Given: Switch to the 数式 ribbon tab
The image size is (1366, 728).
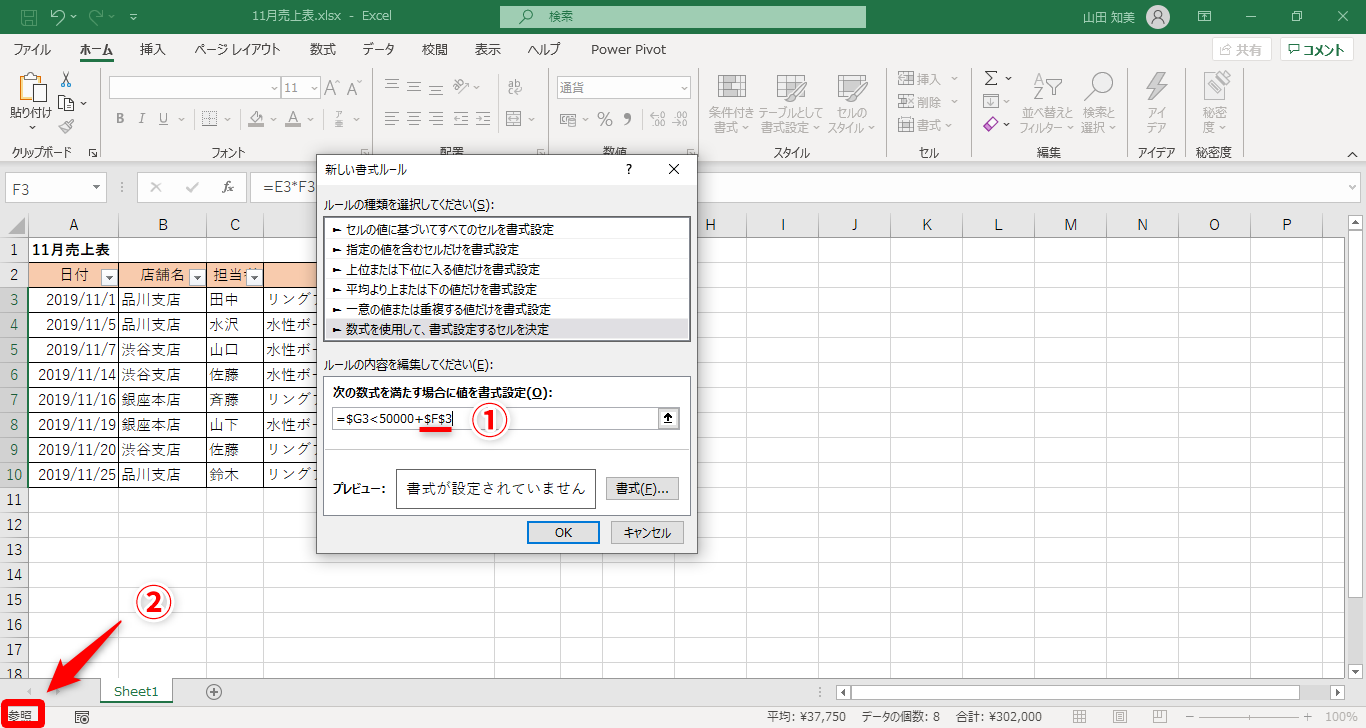Looking at the screenshot, I should [323, 49].
